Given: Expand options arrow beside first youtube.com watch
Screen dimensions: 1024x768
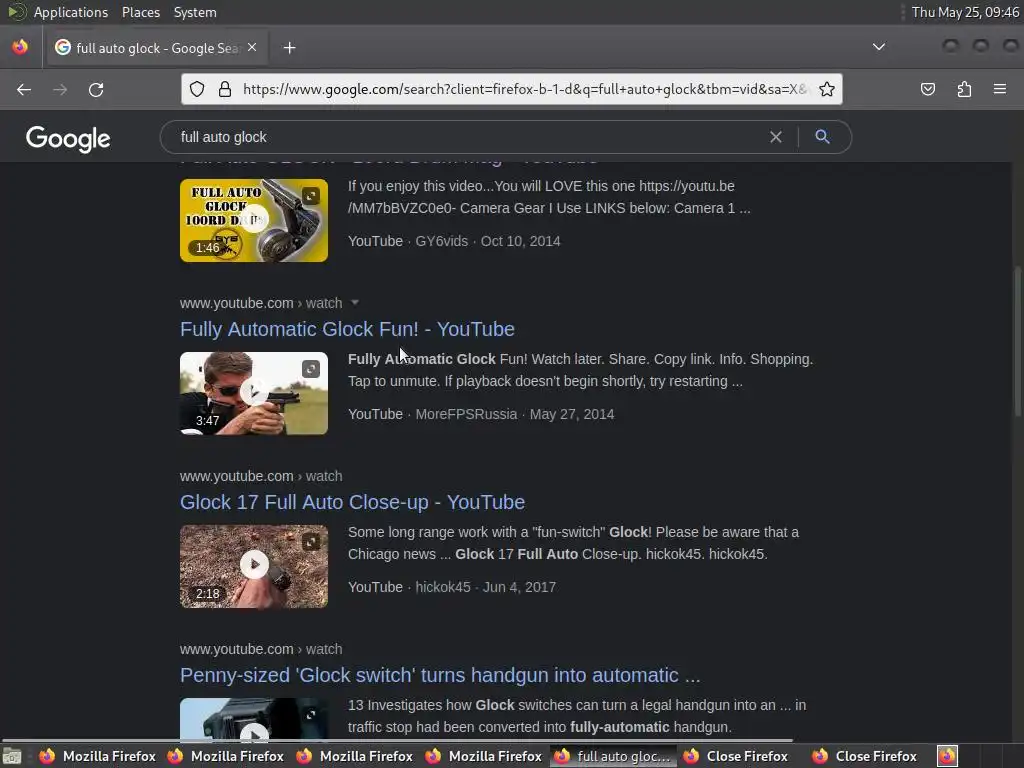Looking at the screenshot, I should click(355, 302).
